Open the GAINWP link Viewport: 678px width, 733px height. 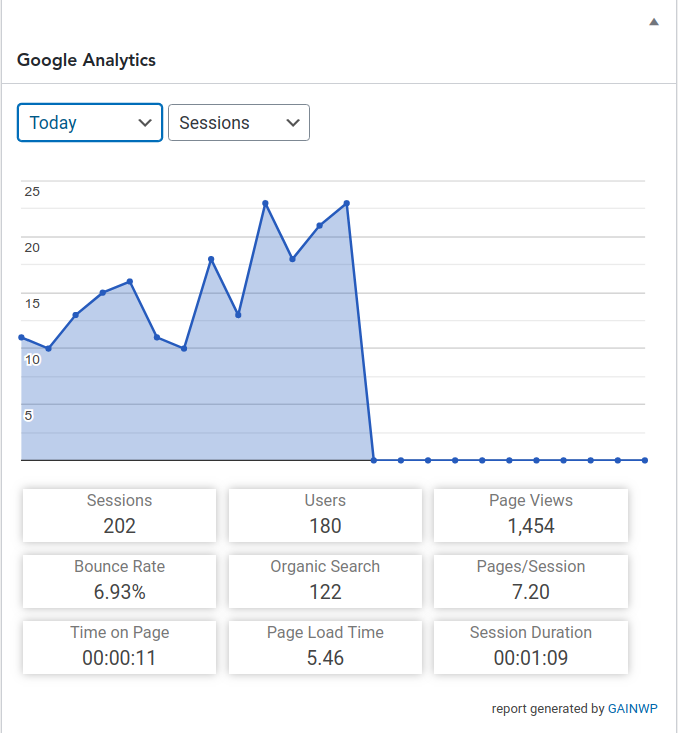coord(632,709)
